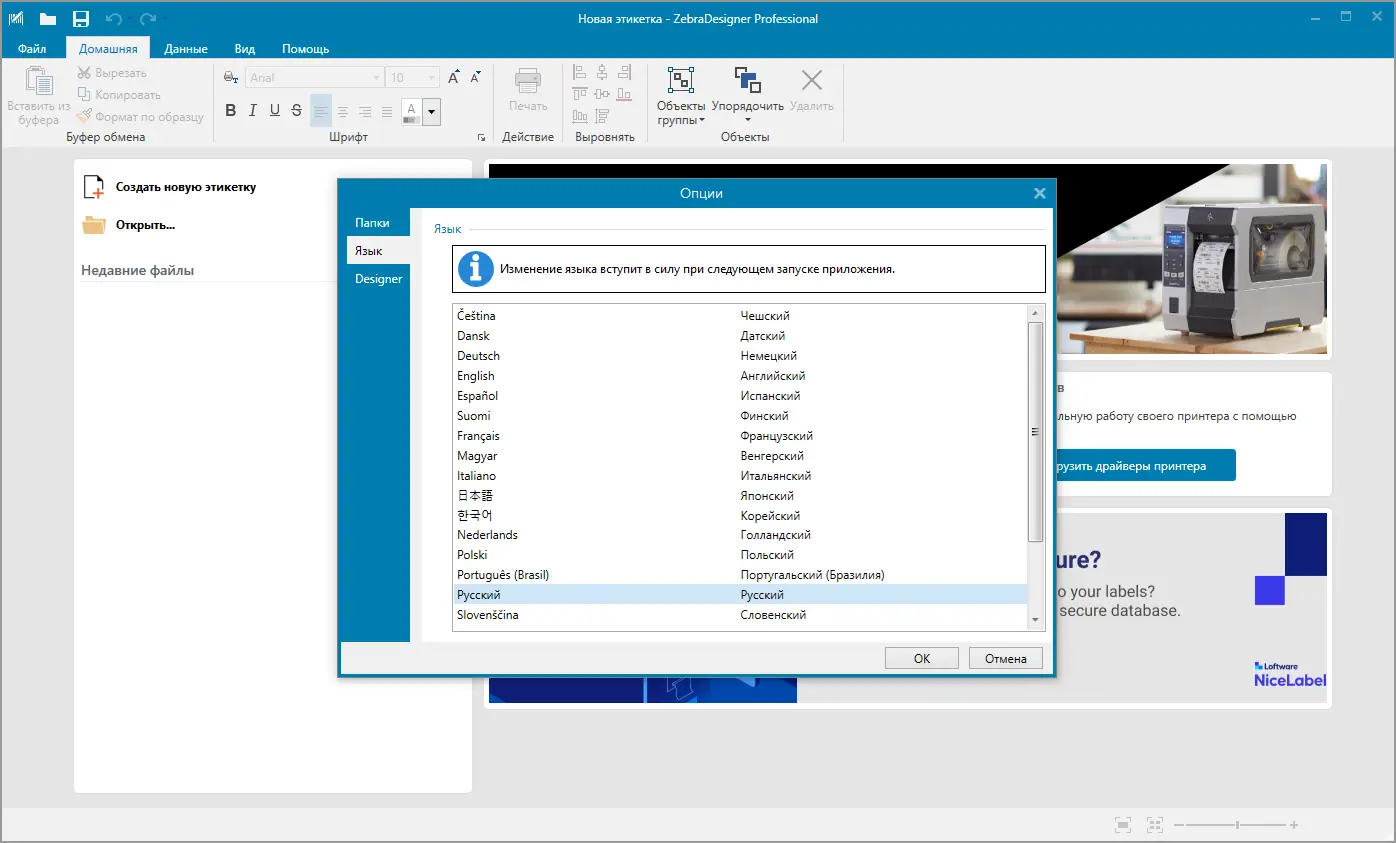Select English in the language list
This screenshot has width=1396, height=843.
pyautogui.click(x=476, y=376)
